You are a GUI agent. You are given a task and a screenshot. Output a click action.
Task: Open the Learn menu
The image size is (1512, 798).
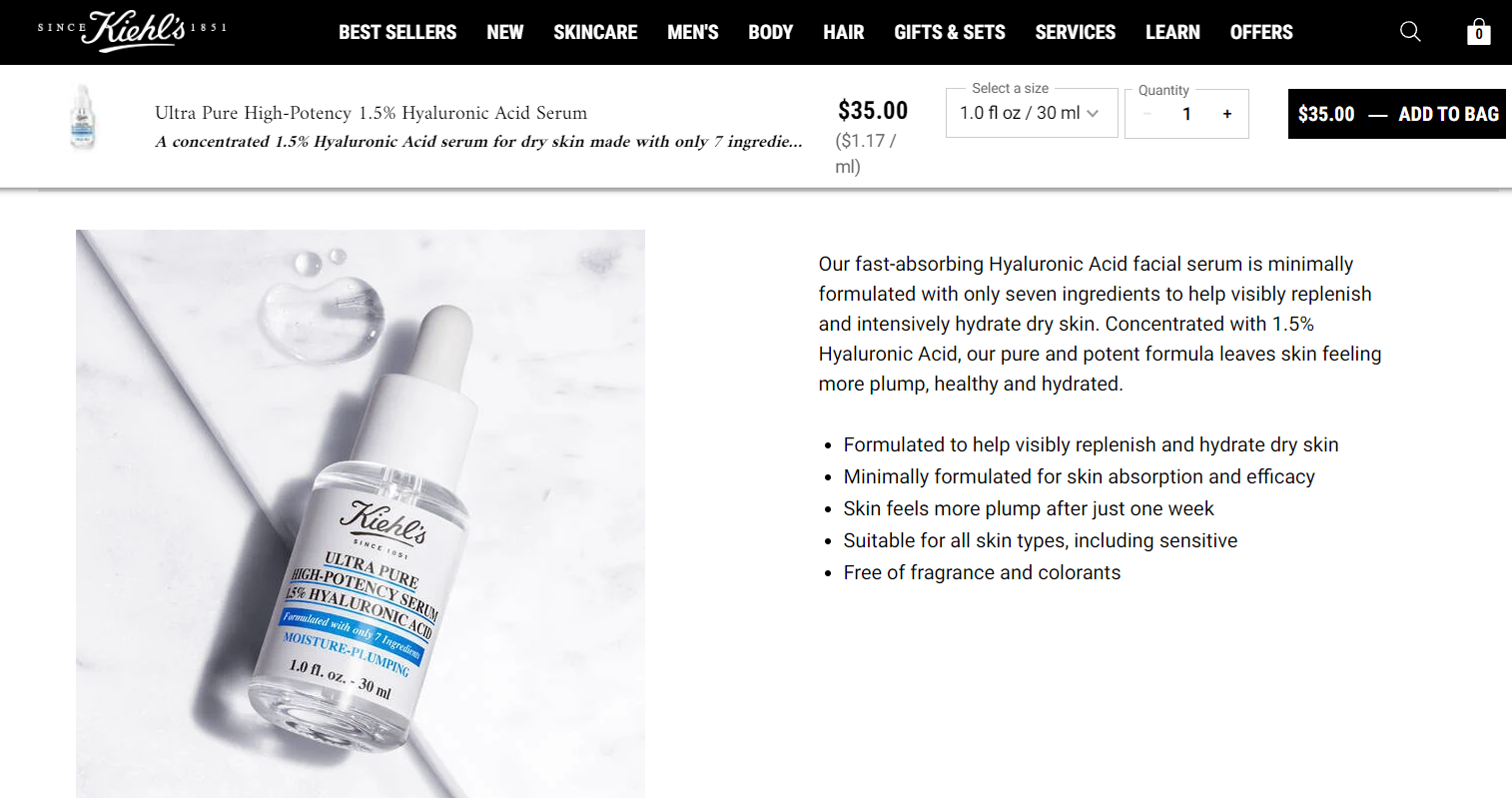click(1172, 32)
